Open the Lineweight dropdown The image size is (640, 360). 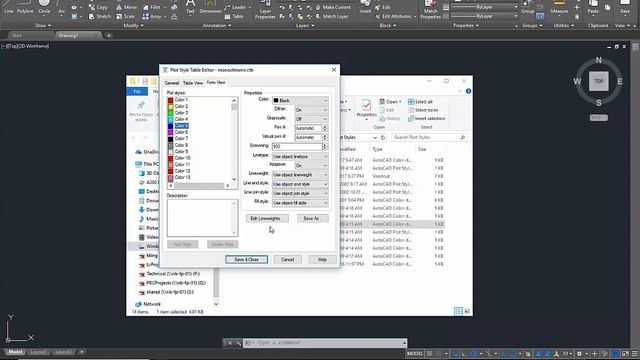coord(300,175)
